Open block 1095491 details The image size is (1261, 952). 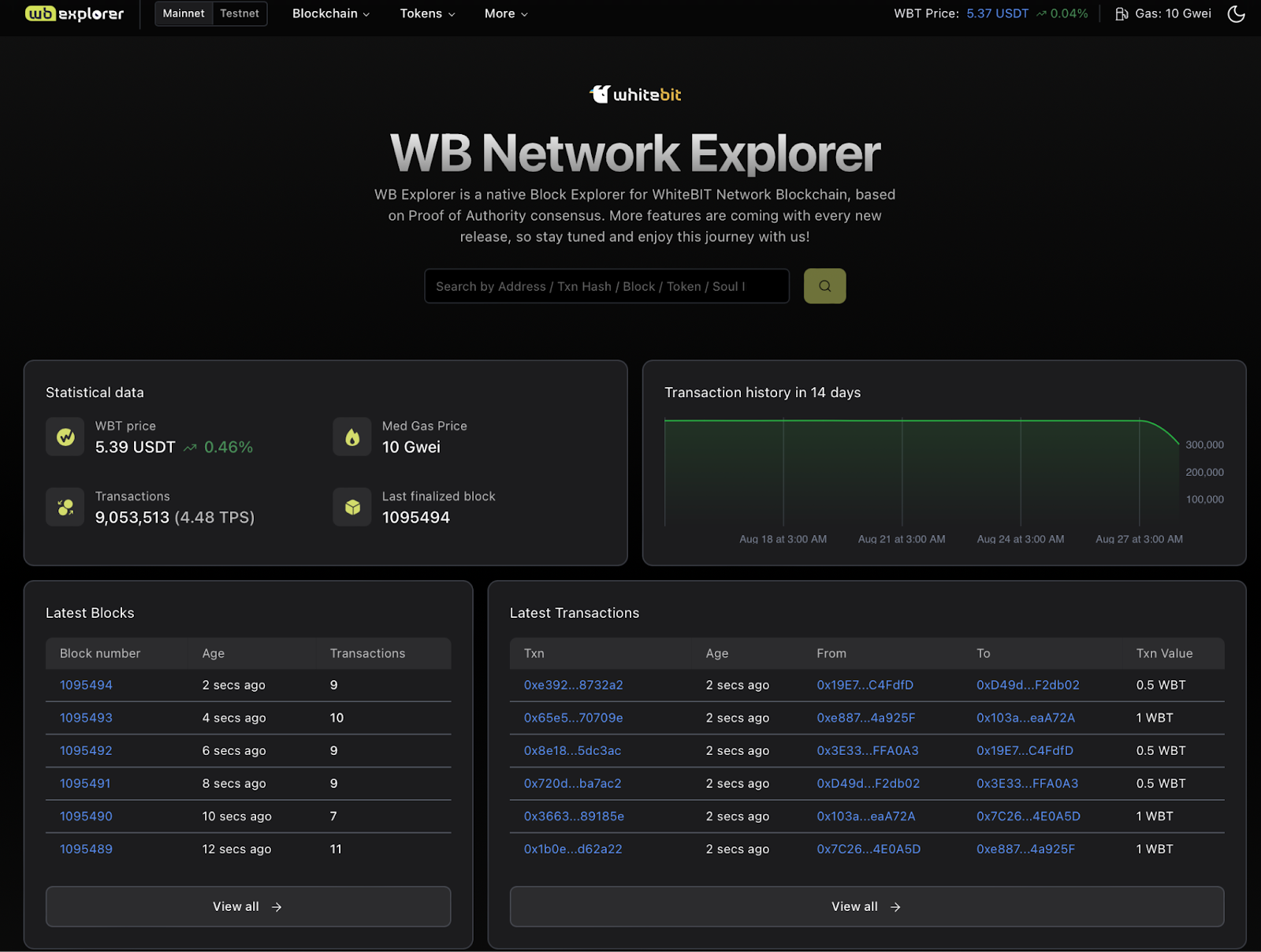85,783
